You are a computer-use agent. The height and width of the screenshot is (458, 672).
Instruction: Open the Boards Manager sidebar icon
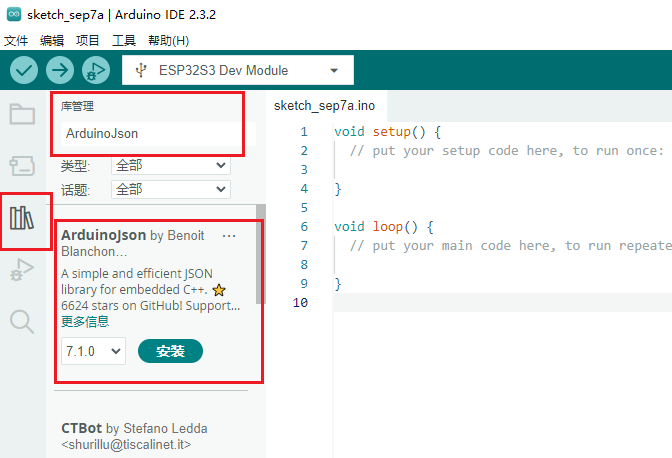click(x=22, y=166)
